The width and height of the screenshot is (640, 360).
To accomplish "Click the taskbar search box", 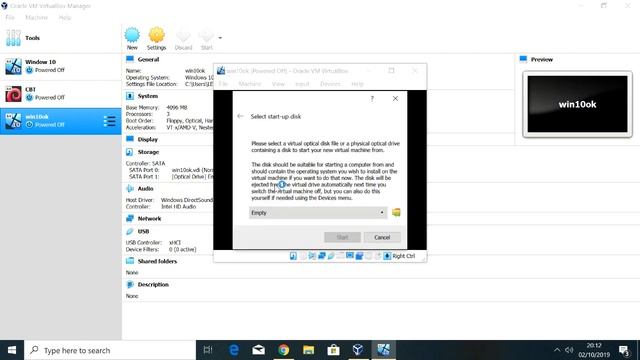I will pyautogui.click(x=110, y=350).
